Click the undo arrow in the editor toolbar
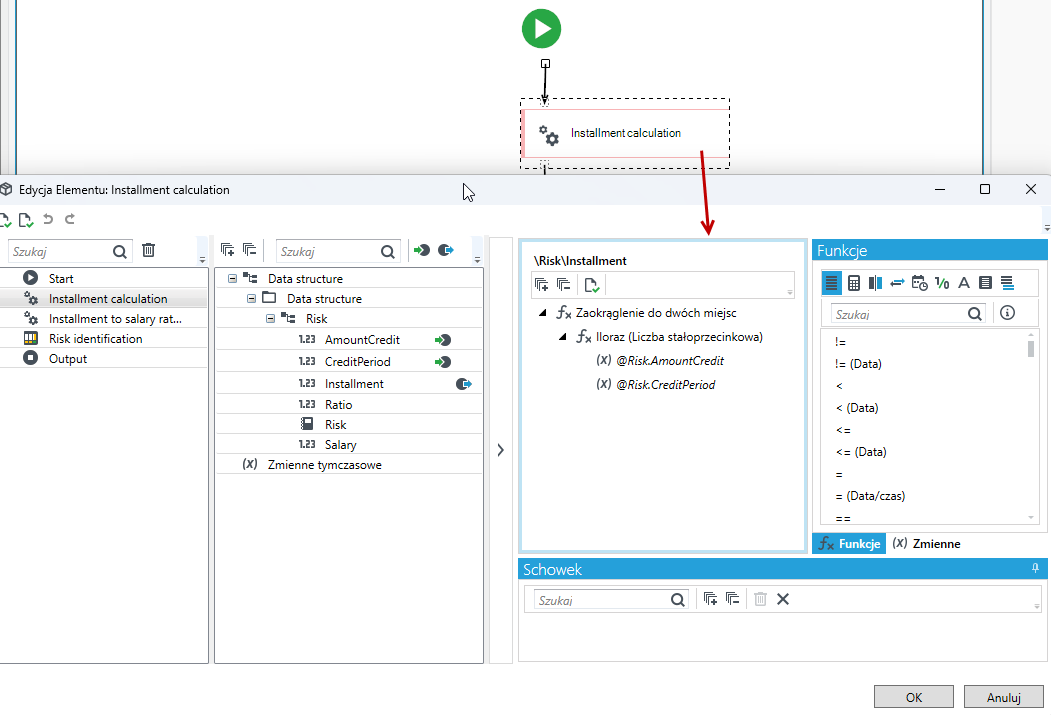The height and width of the screenshot is (715, 1051). coord(48,219)
